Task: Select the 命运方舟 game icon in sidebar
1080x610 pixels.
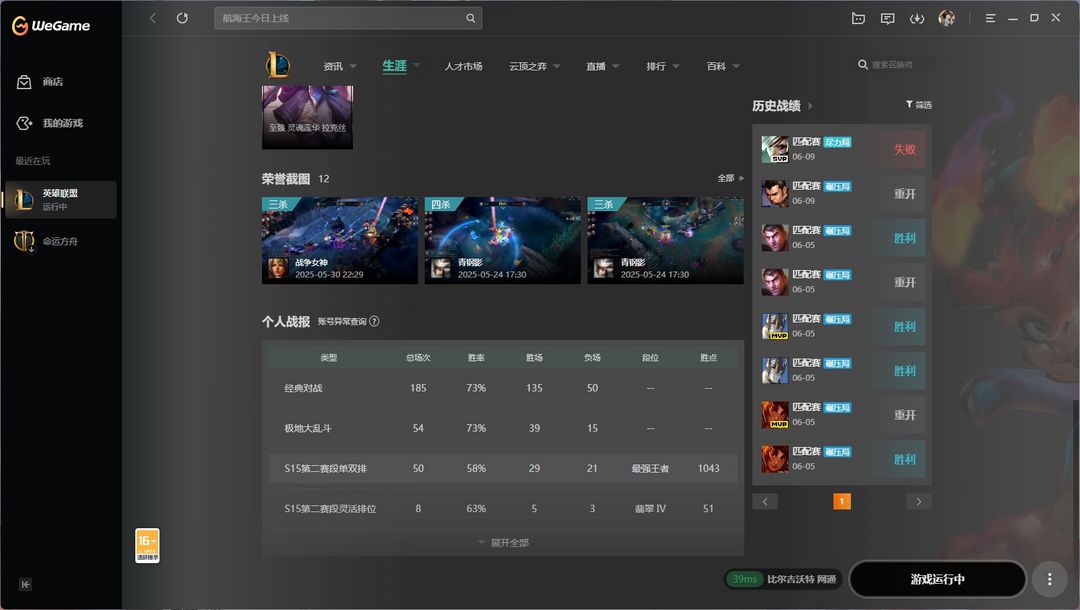Action: [24, 241]
